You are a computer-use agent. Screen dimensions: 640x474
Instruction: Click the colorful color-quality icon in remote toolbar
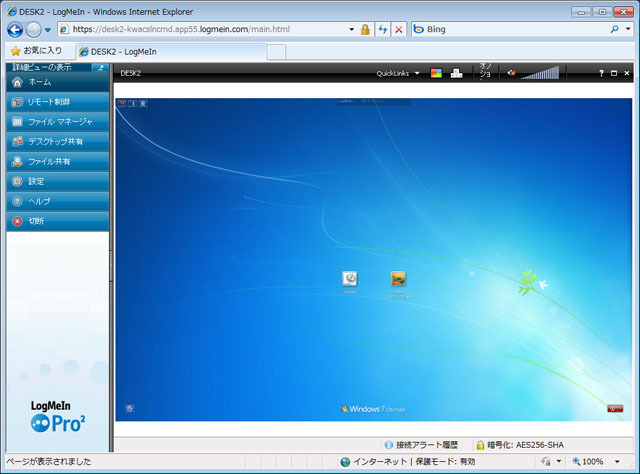[x=436, y=73]
